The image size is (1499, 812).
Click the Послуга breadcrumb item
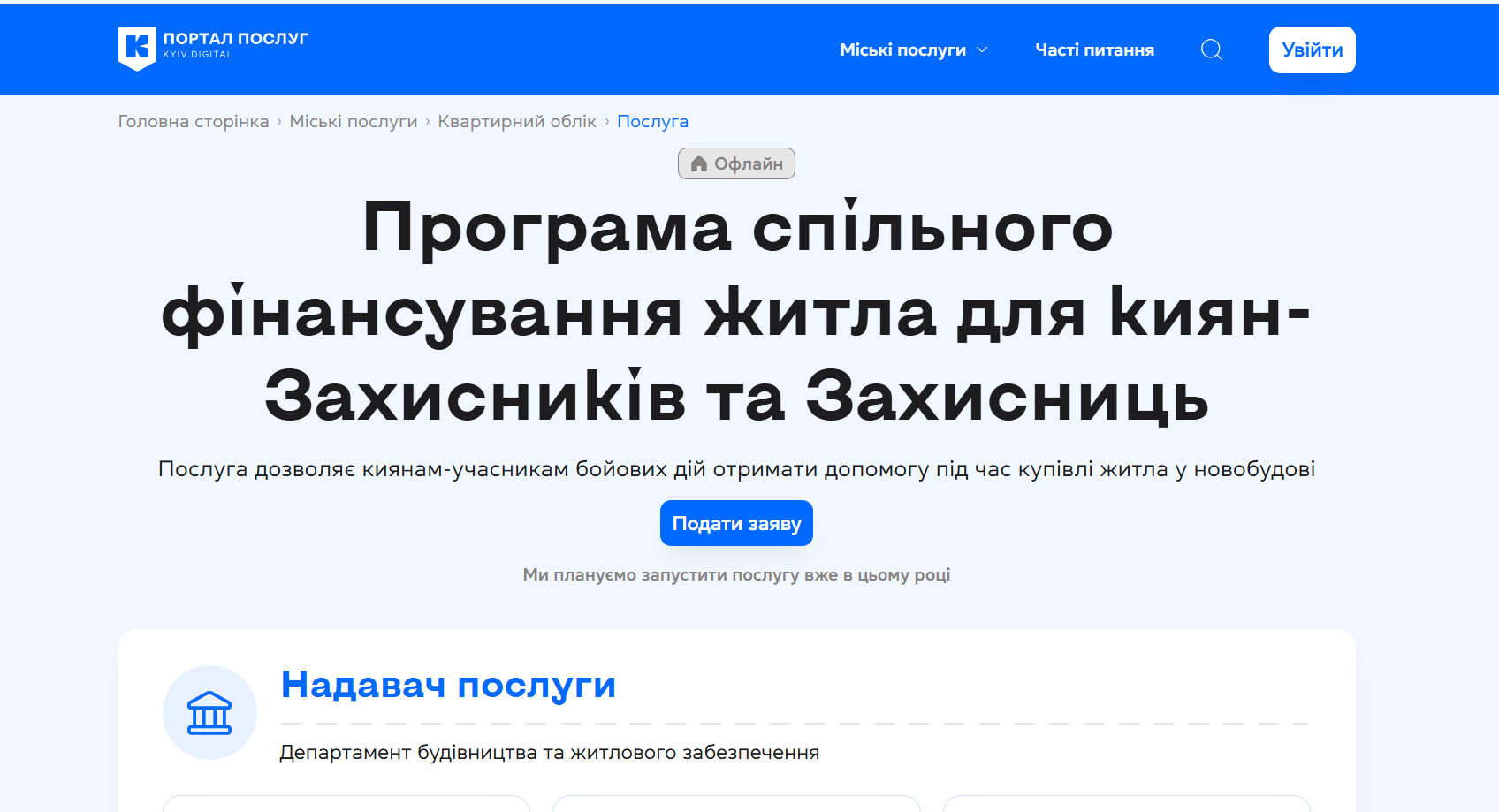(652, 121)
